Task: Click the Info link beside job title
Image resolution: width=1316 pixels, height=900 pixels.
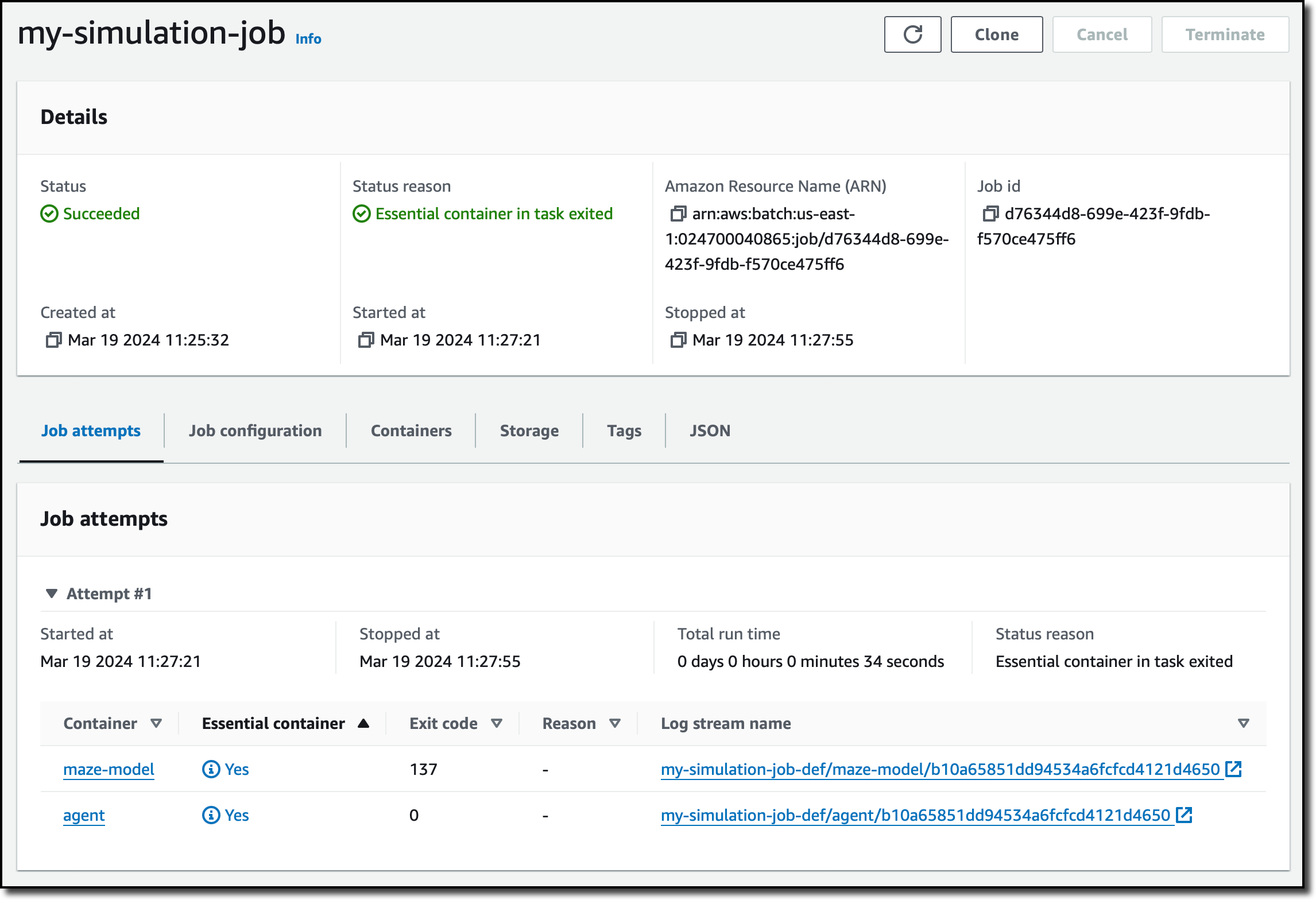Action: pyautogui.click(x=308, y=39)
